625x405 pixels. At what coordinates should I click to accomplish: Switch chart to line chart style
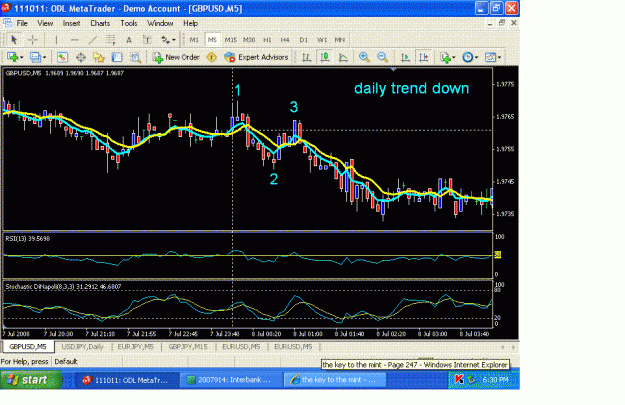343,57
